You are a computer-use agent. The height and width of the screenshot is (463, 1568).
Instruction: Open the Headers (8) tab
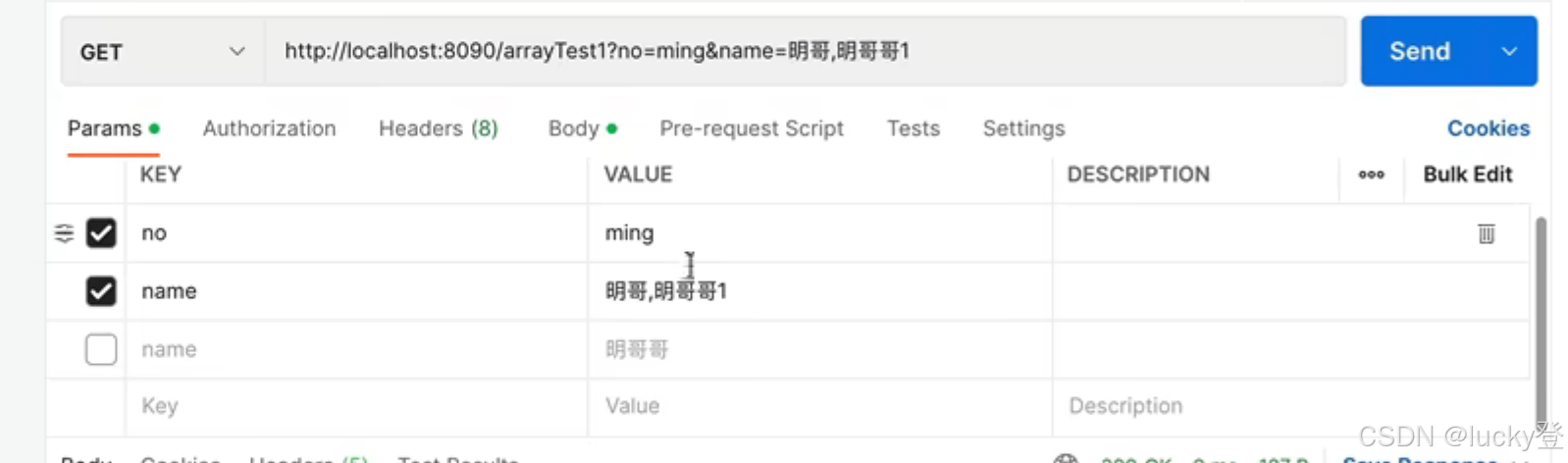[x=439, y=129]
